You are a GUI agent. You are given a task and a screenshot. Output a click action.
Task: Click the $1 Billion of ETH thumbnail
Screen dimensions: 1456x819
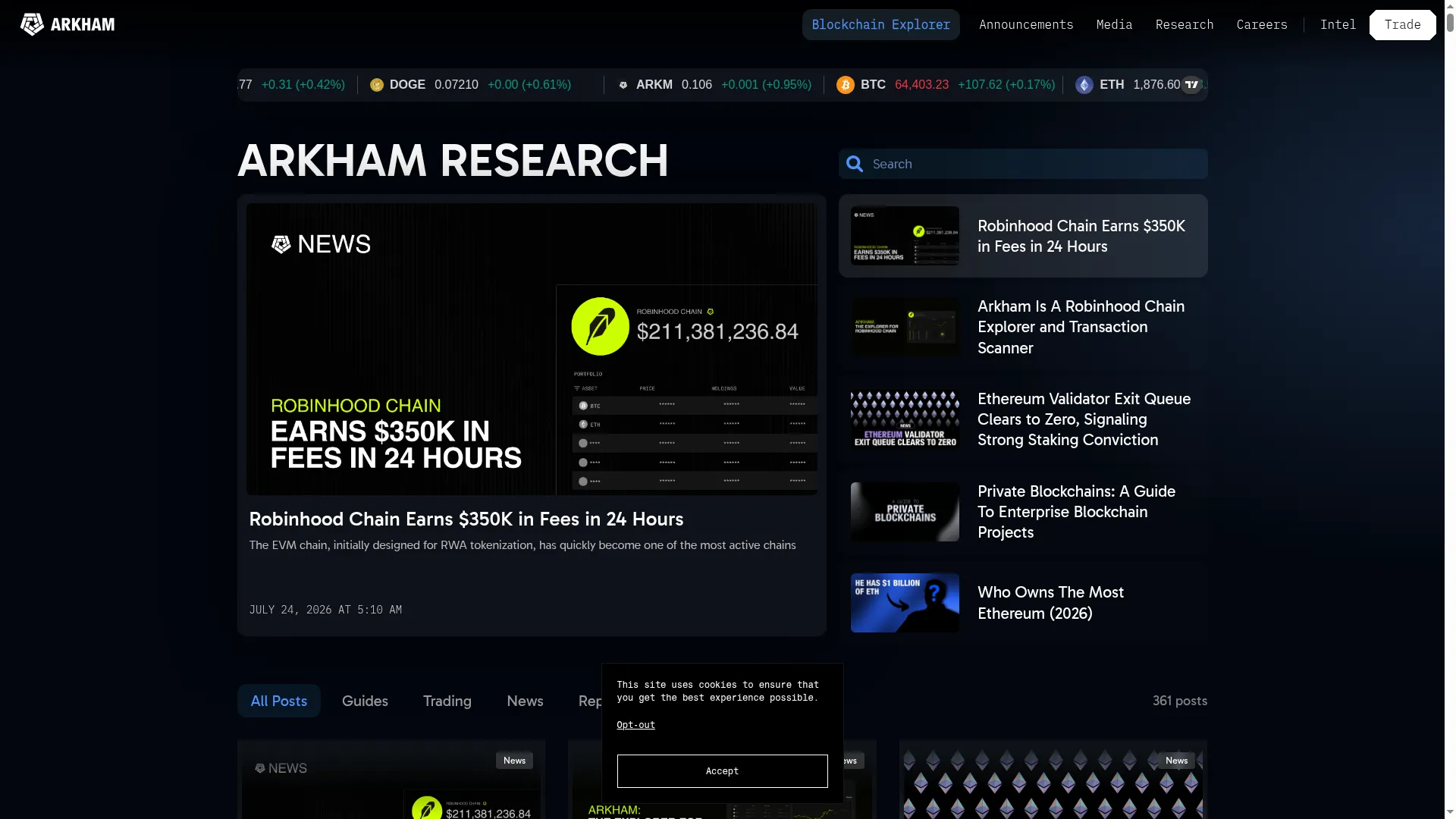click(905, 603)
